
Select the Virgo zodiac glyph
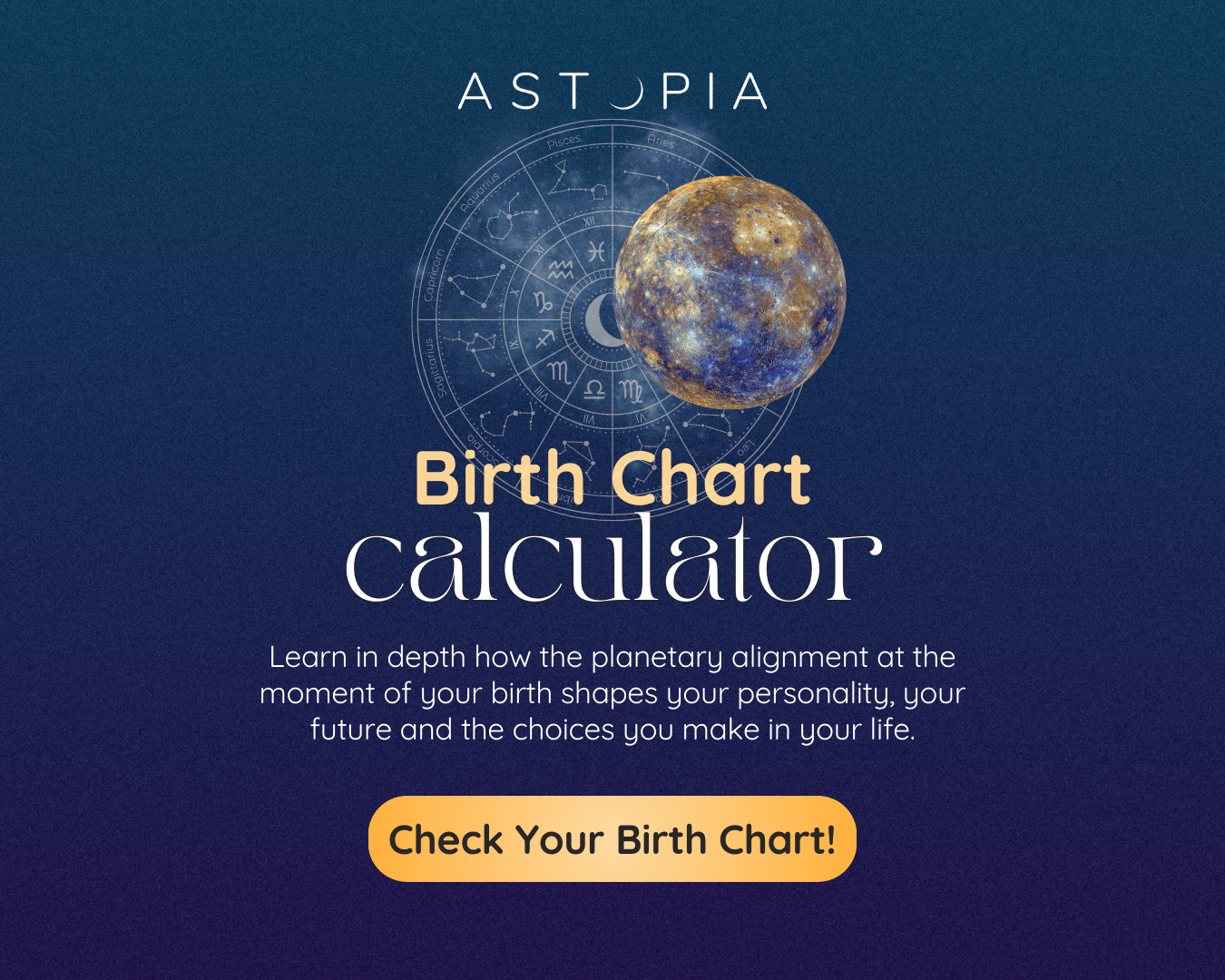pos(631,391)
